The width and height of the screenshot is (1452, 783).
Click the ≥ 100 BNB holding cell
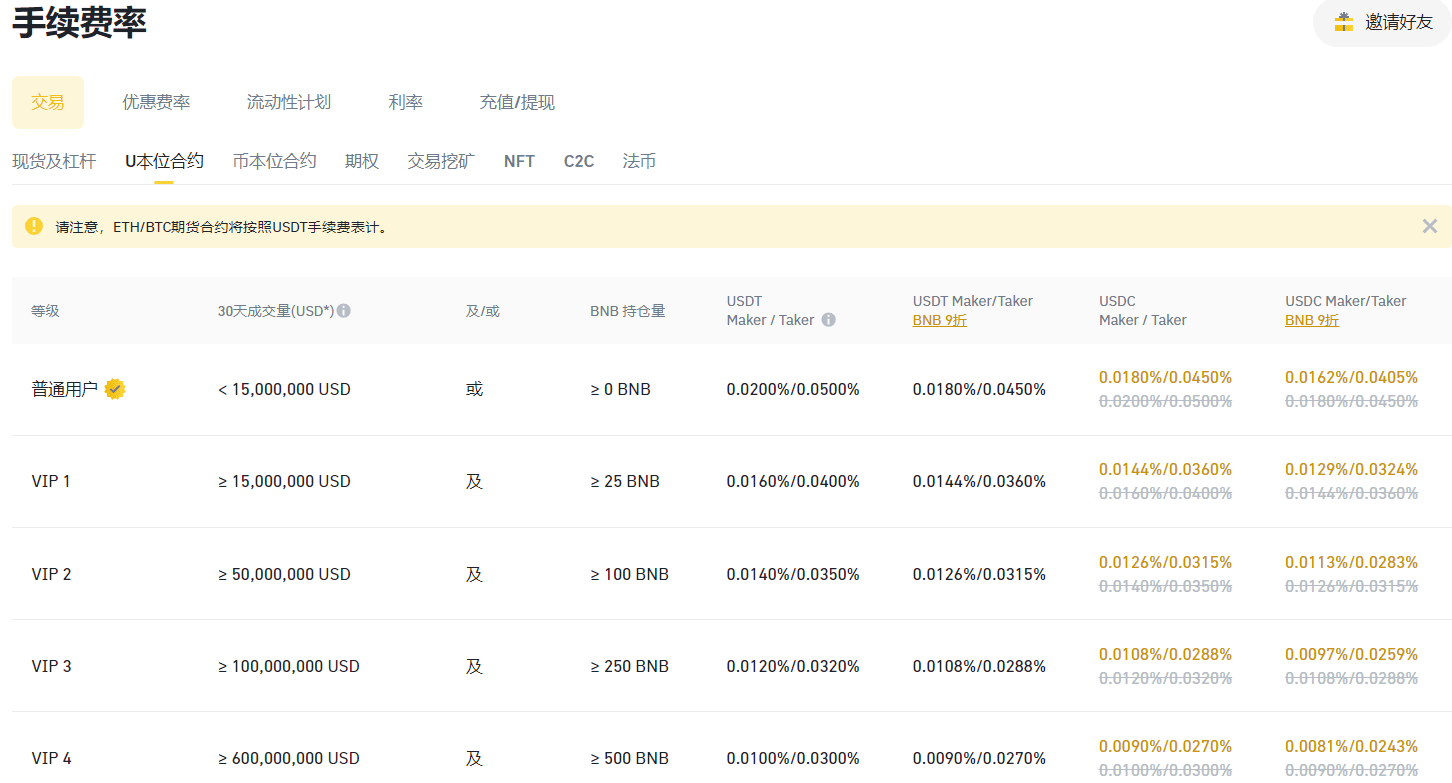tap(629, 574)
